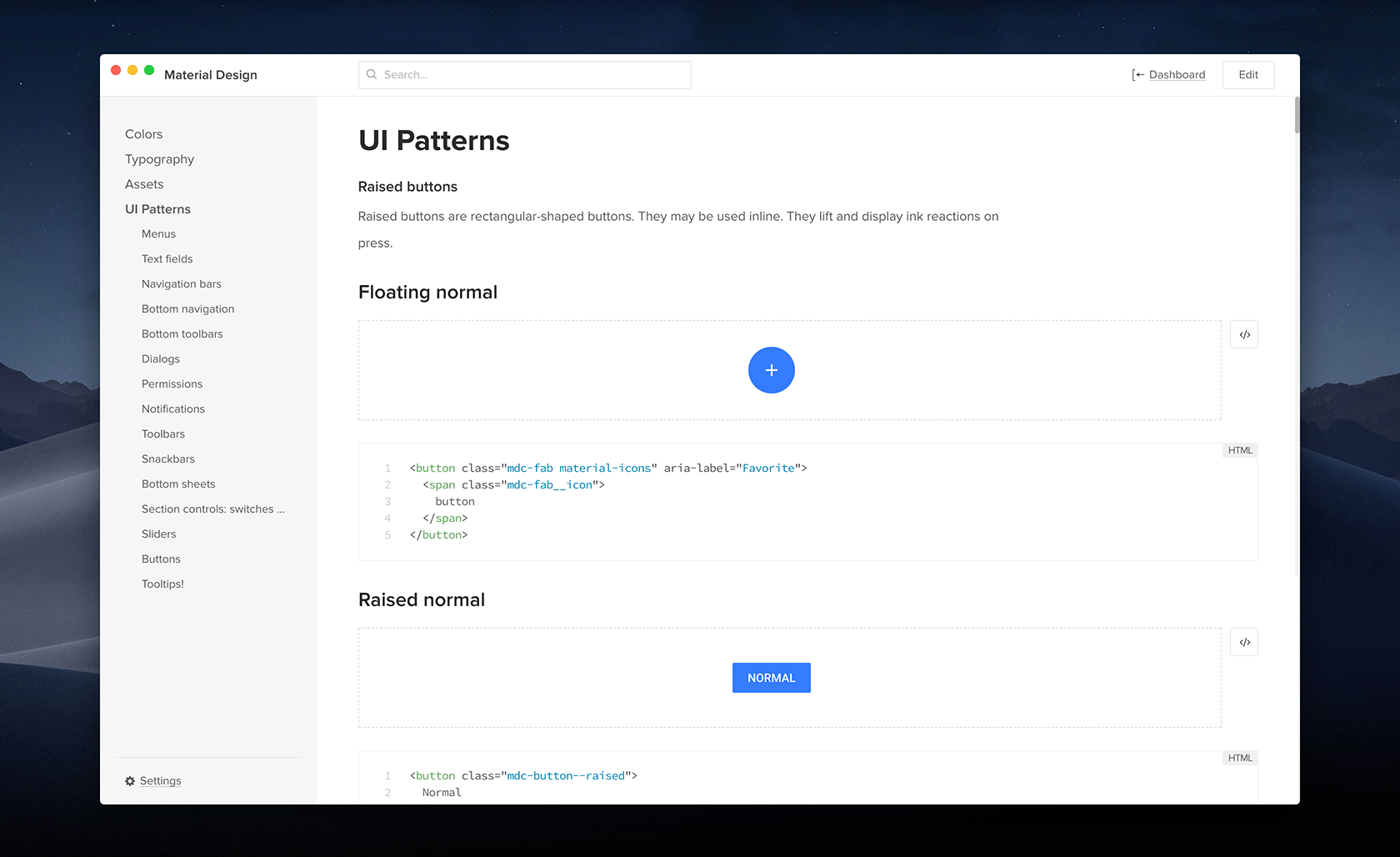This screenshot has height=857, width=1400.
Task: Click the search magnifier icon
Action: pos(372,74)
